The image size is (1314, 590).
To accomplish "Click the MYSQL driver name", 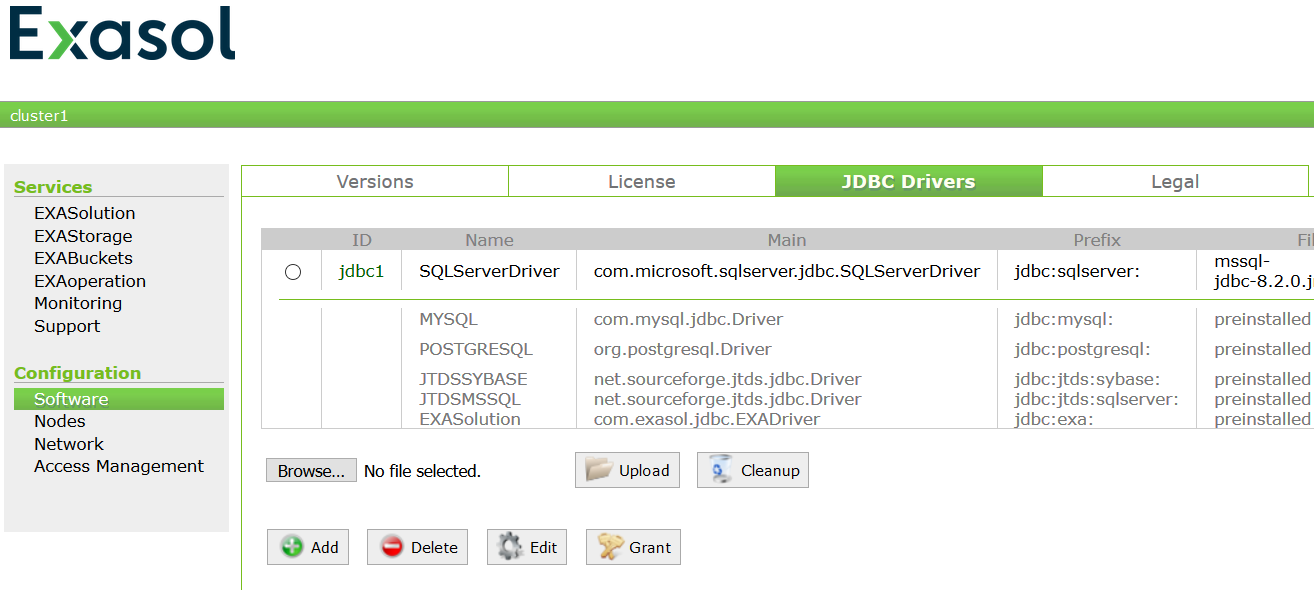I will pyautogui.click(x=448, y=320).
